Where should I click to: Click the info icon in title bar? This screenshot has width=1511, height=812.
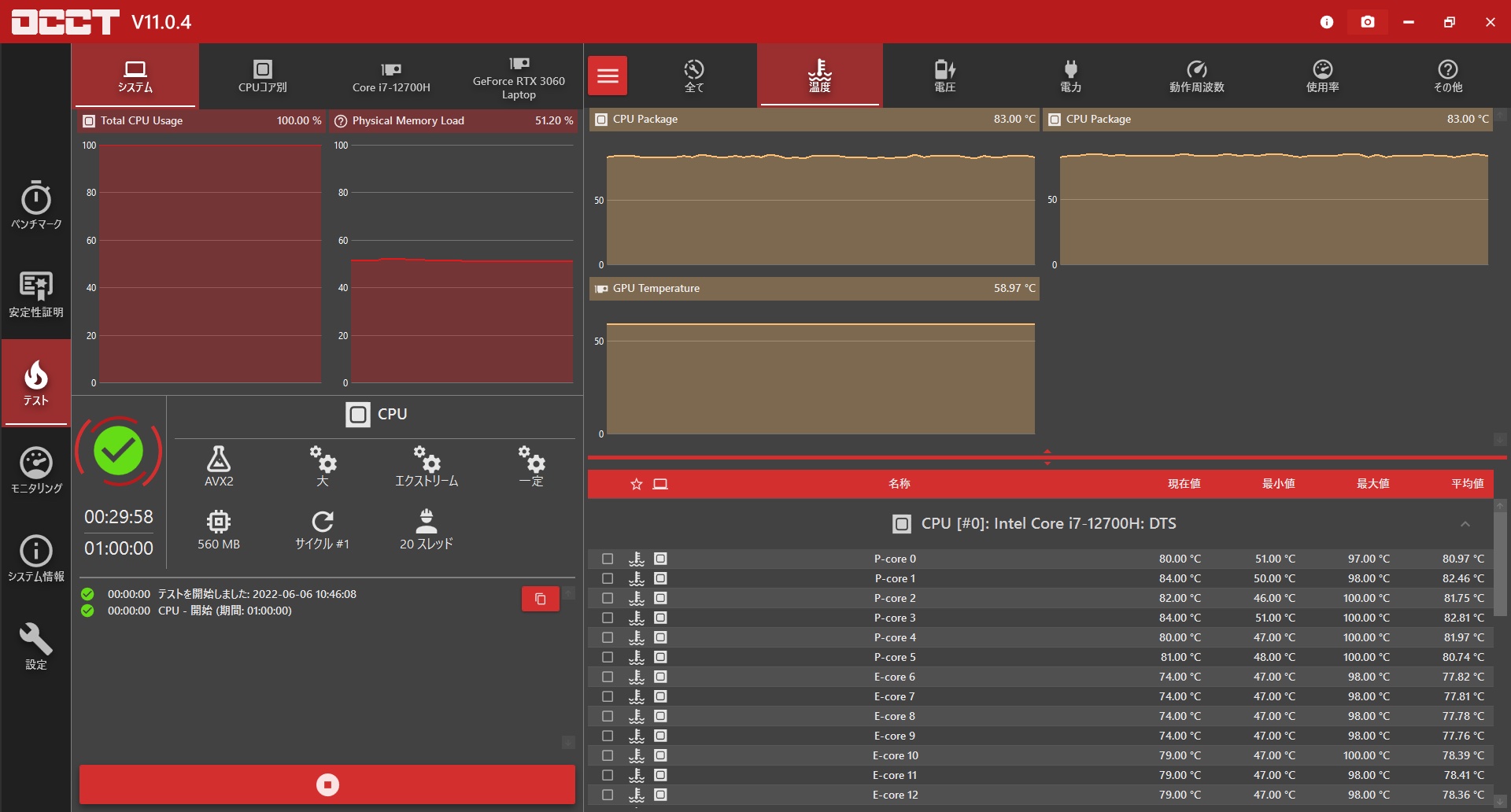(1327, 22)
